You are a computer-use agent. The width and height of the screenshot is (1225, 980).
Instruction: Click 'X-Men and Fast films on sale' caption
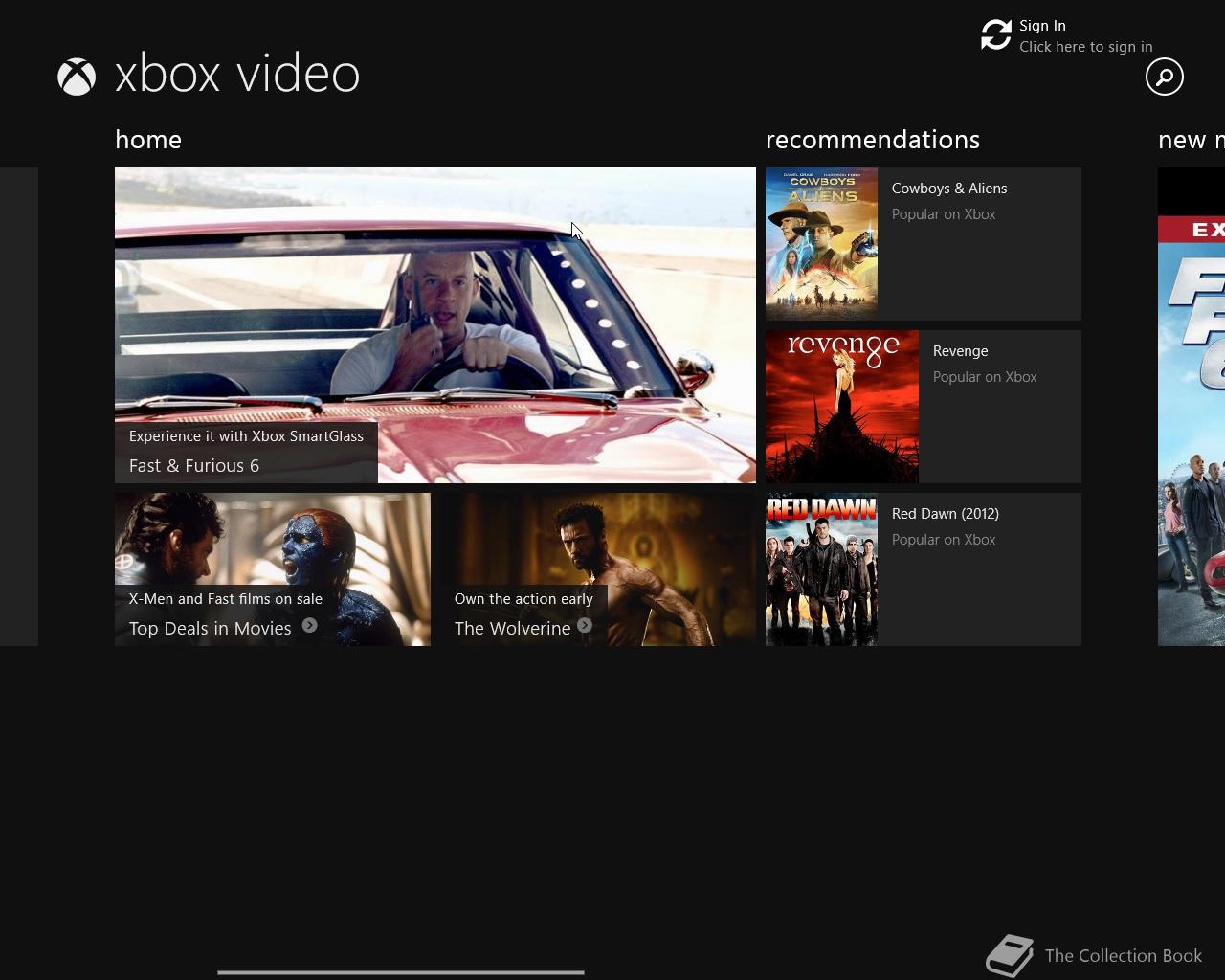point(226,599)
